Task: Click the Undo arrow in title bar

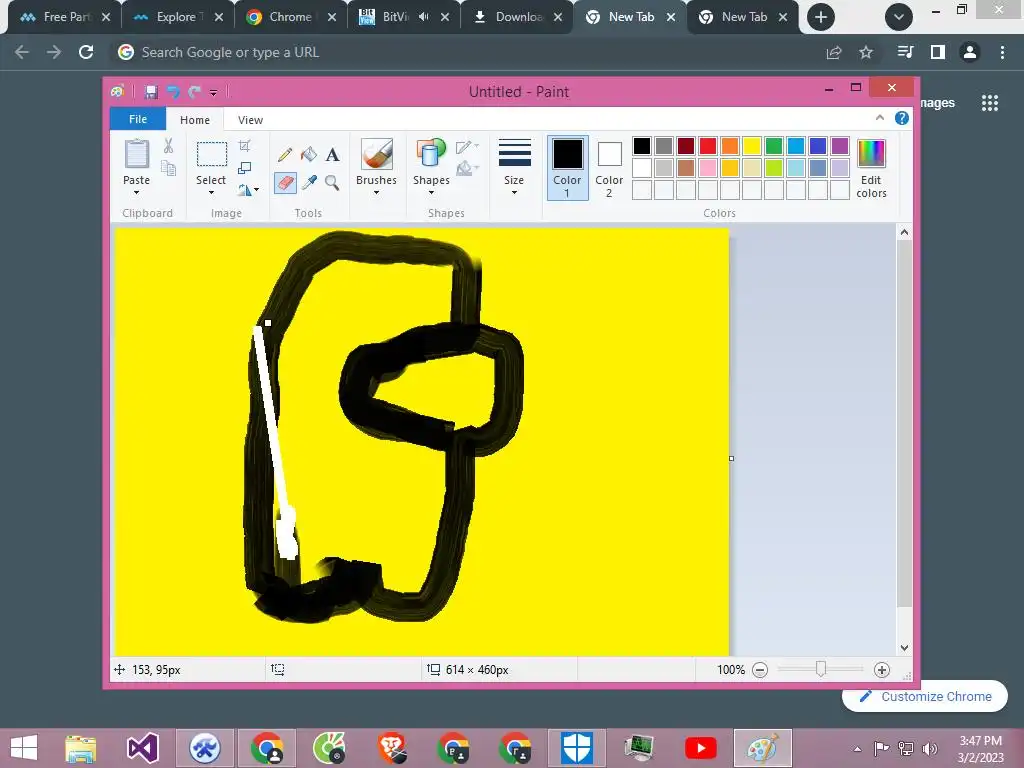Action: [173, 92]
